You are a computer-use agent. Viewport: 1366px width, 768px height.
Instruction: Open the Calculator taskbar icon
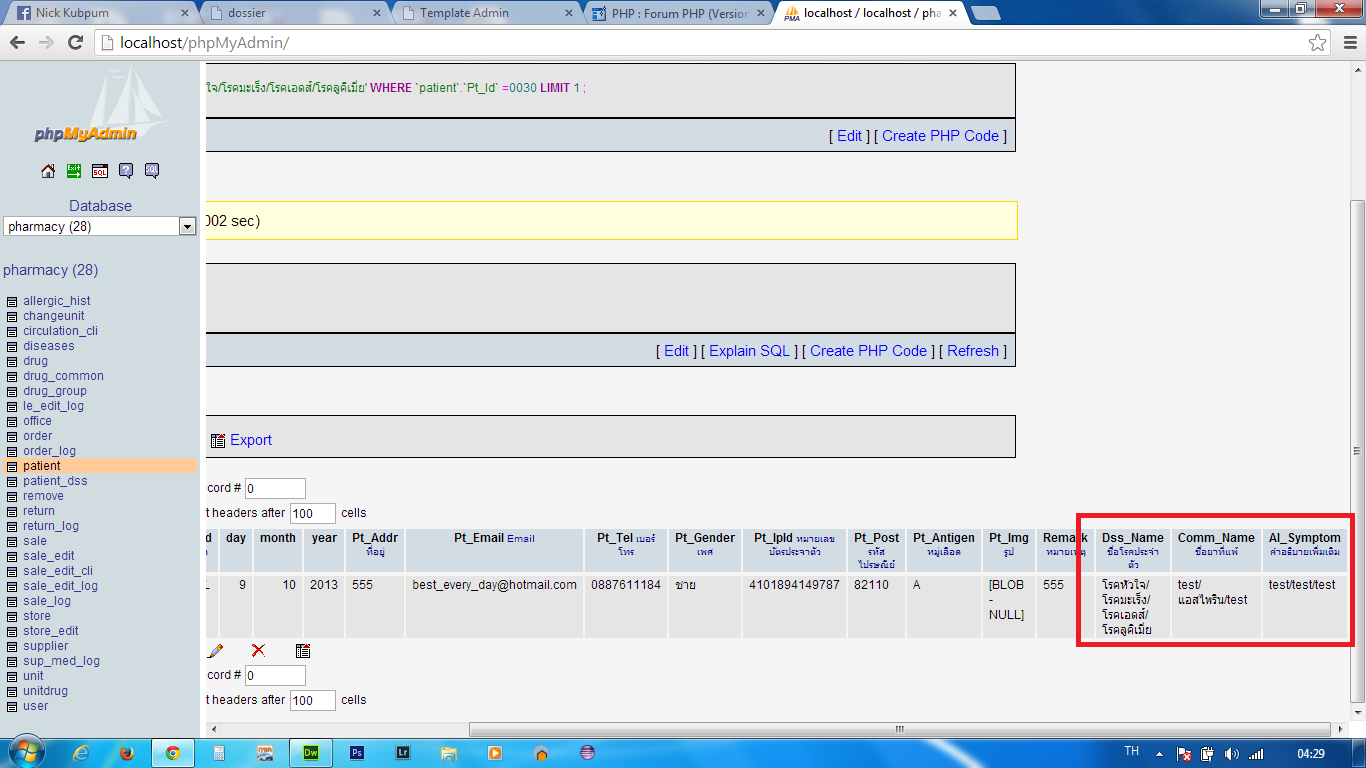click(x=219, y=753)
